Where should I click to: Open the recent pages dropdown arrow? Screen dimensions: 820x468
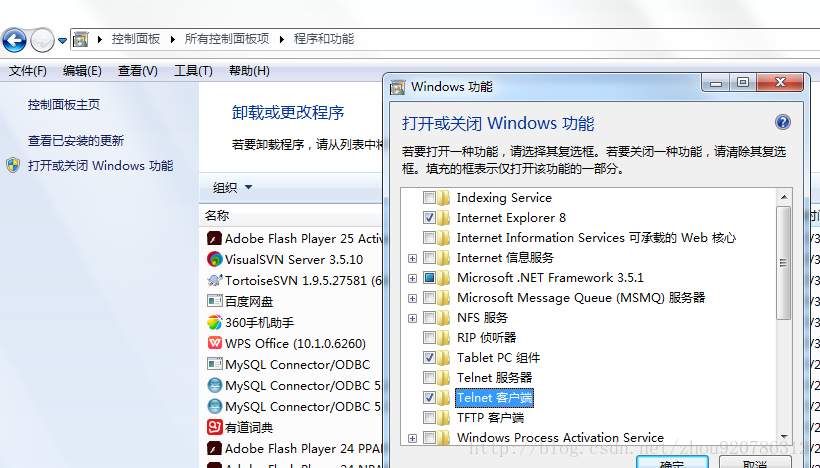[62, 40]
